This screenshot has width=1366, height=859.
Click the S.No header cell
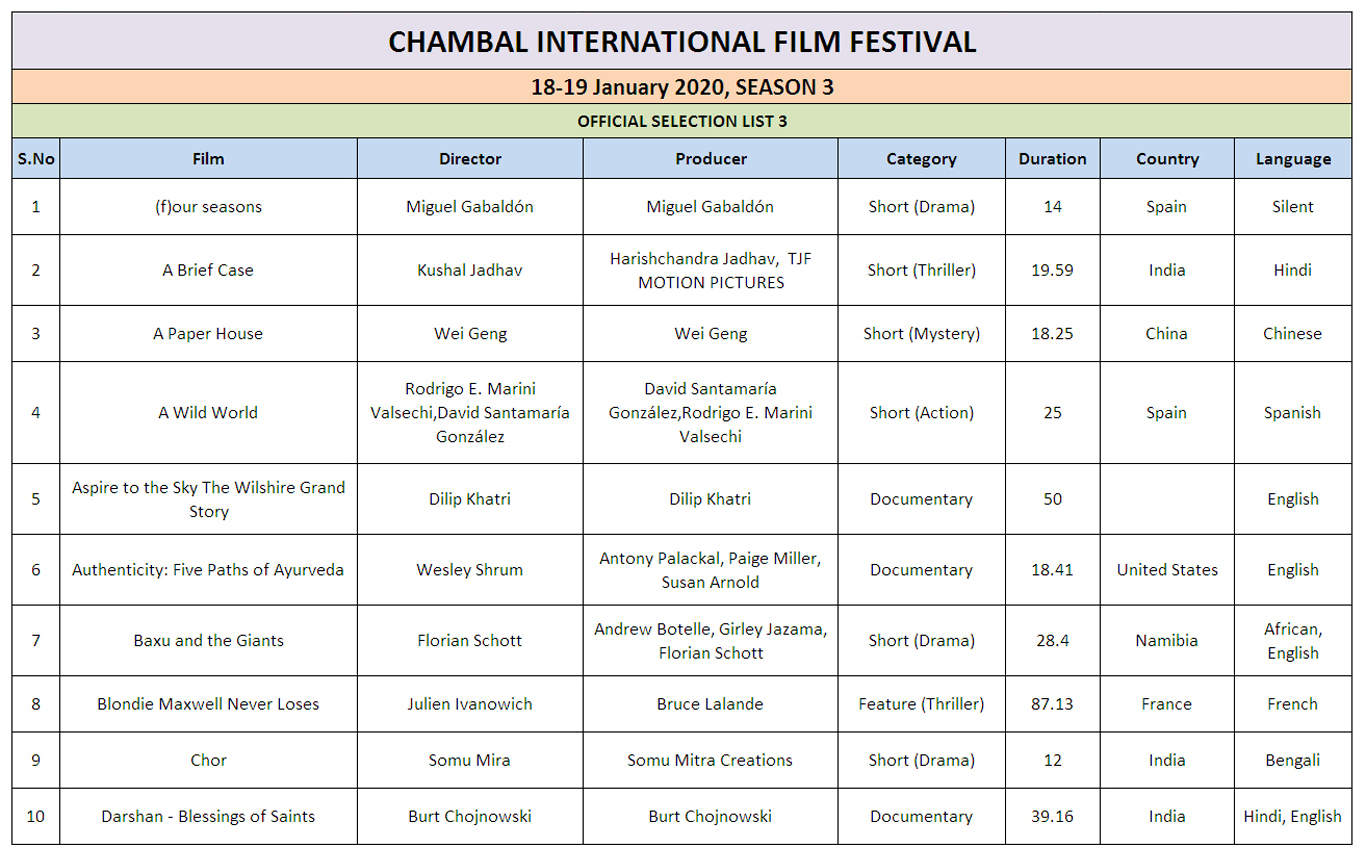36,158
